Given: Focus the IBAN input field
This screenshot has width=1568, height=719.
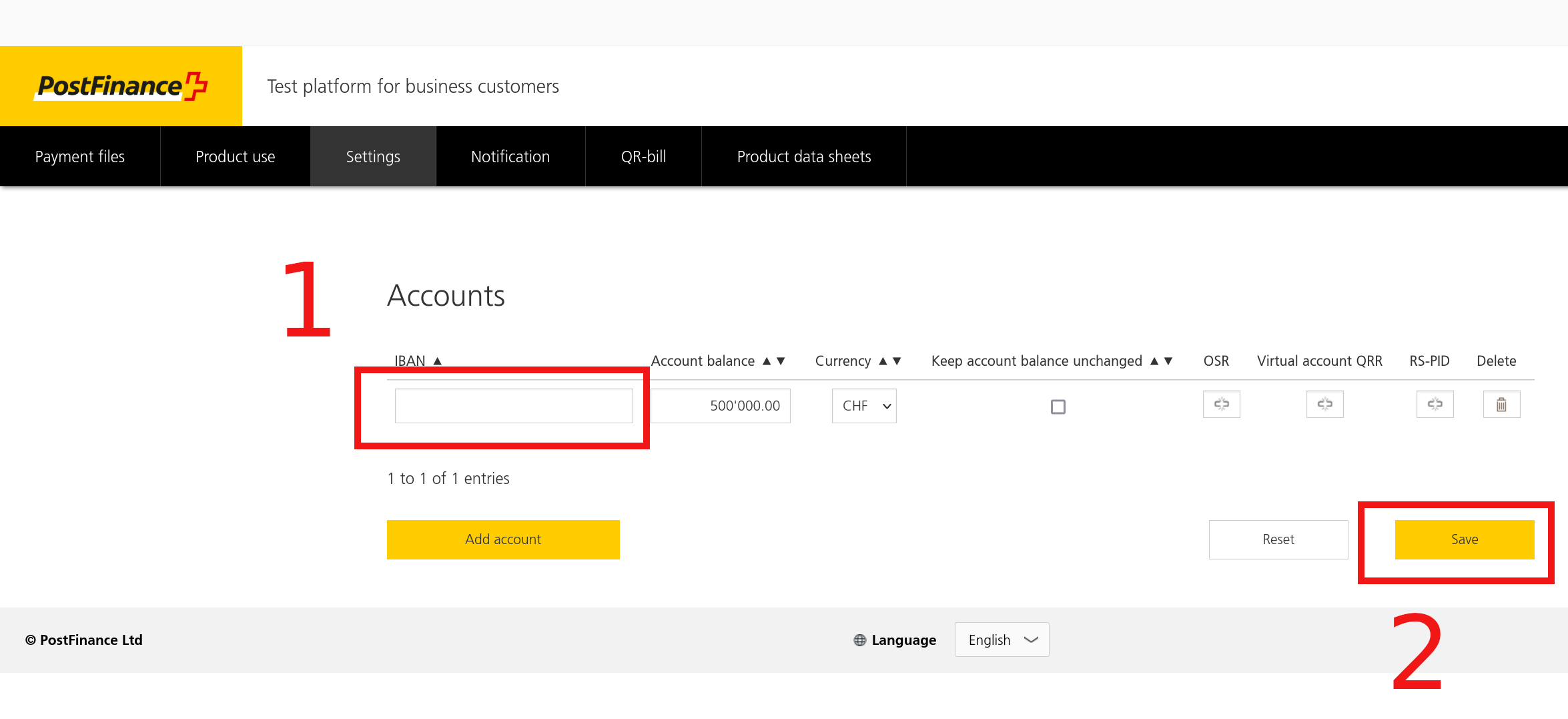Looking at the screenshot, I should 514,406.
